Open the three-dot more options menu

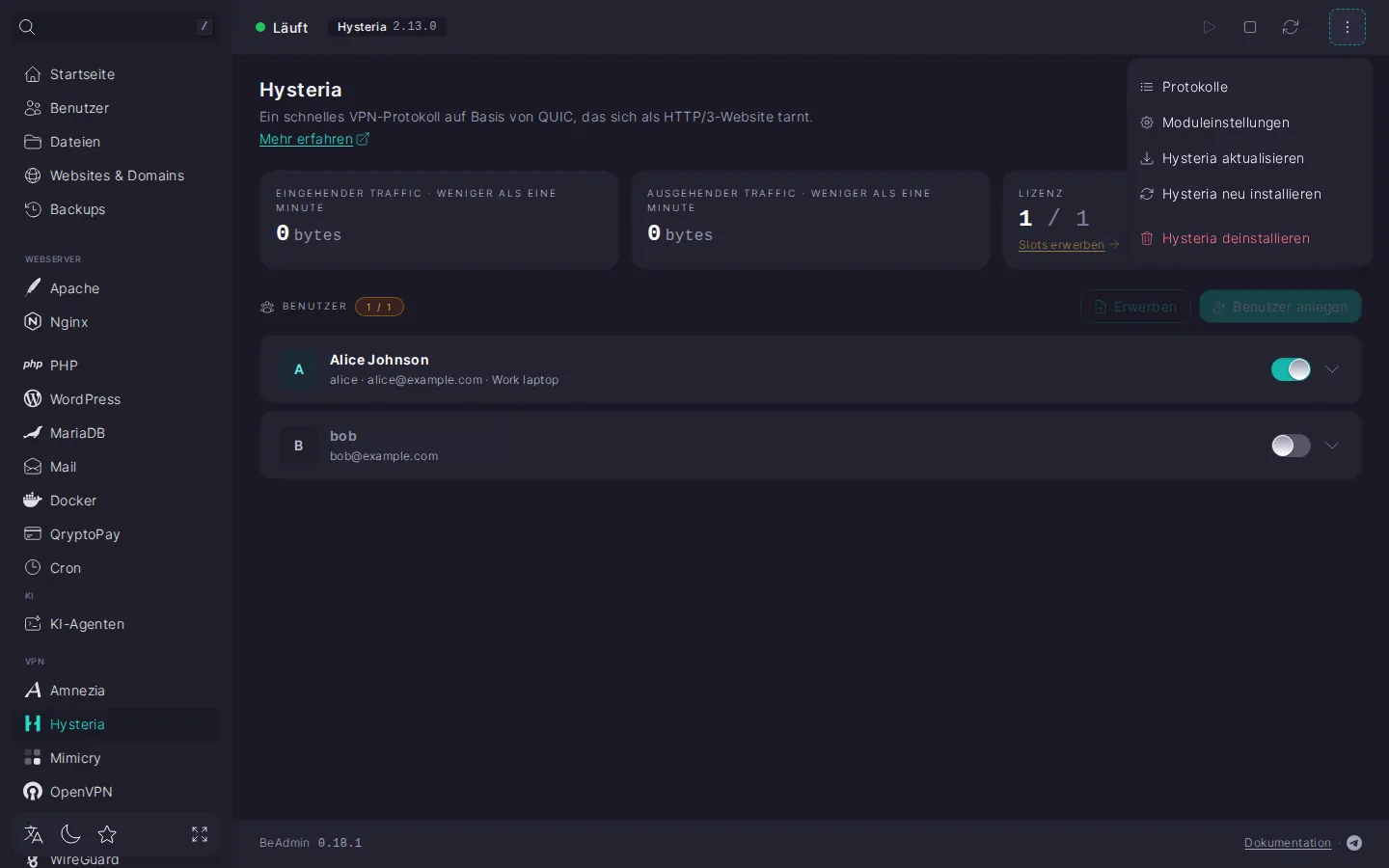click(x=1348, y=27)
